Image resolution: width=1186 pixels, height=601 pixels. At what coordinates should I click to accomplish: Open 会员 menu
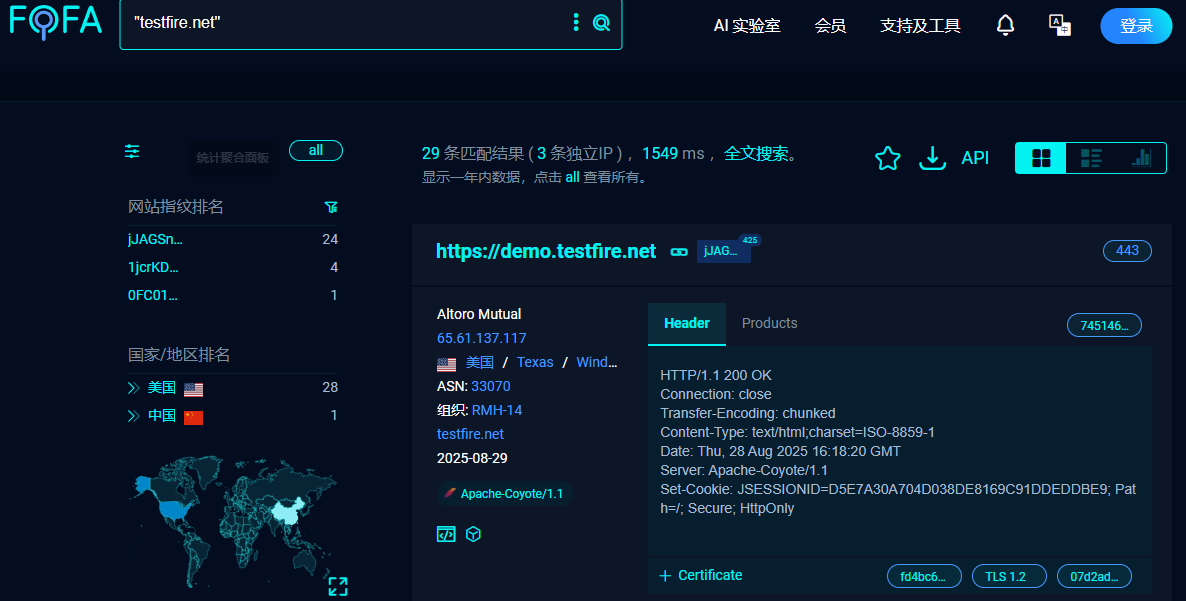click(x=830, y=26)
